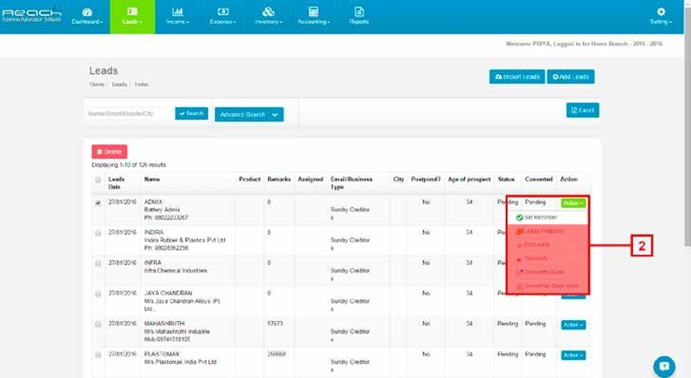Open the Accounting calculator icon
Viewport: 691px width, 378px height.
[313, 12]
